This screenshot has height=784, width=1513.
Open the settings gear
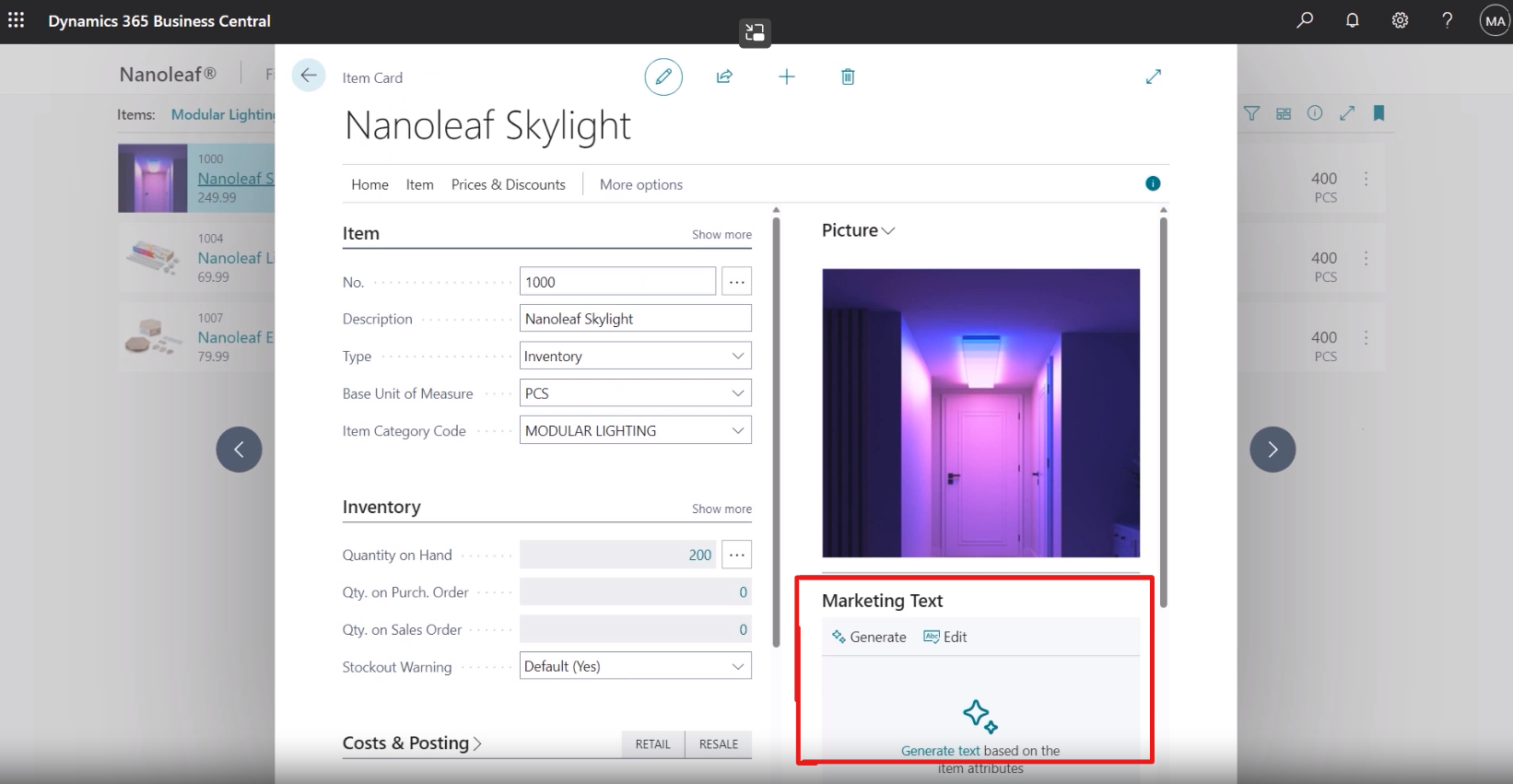pos(1400,20)
